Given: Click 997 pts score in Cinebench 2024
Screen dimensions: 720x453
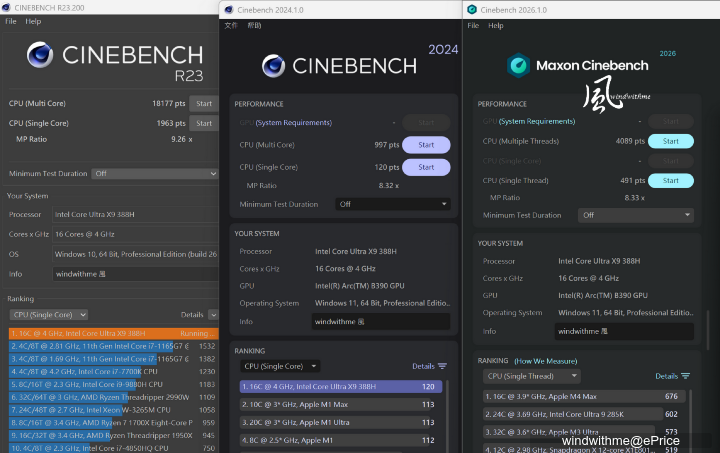Looking at the screenshot, I should pyautogui.click(x=387, y=145).
